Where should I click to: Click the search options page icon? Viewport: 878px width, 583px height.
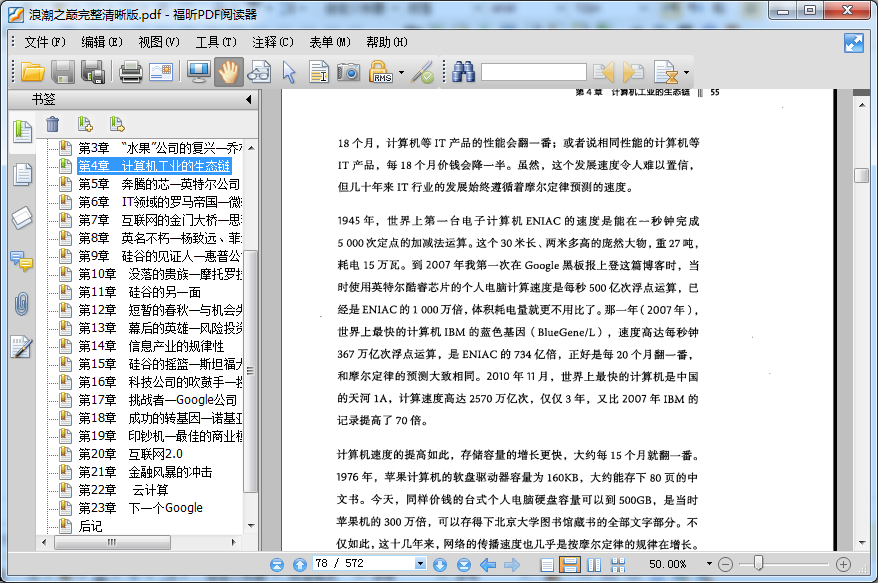click(666, 72)
